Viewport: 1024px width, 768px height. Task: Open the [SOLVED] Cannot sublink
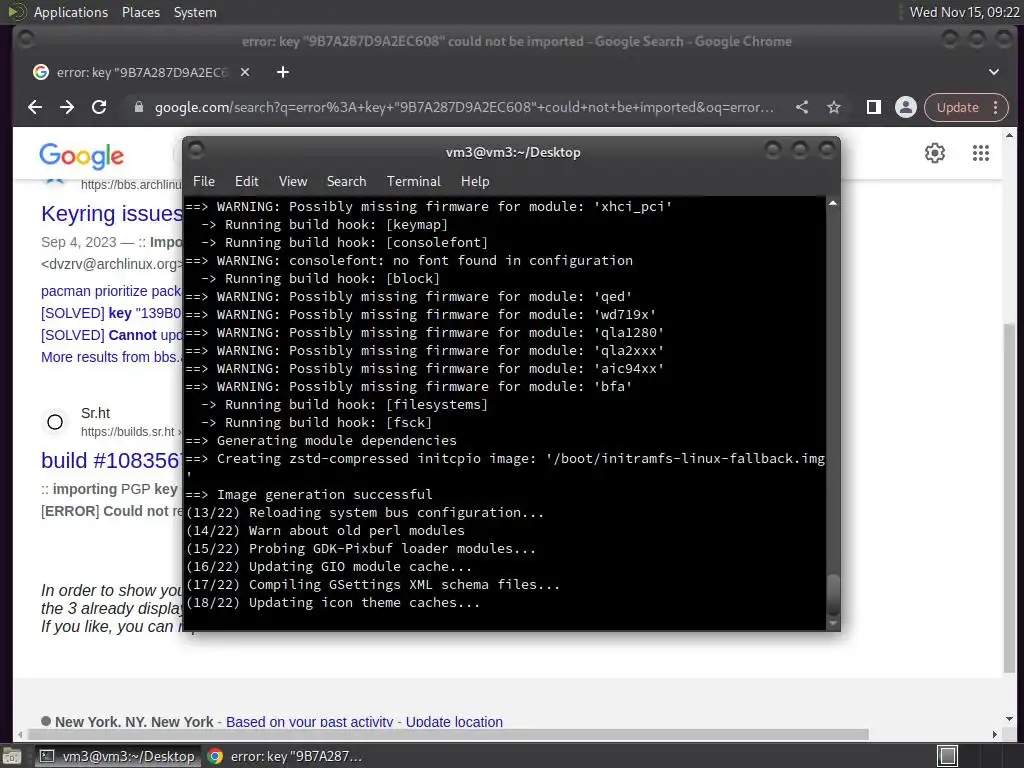(x=111, y=335)
